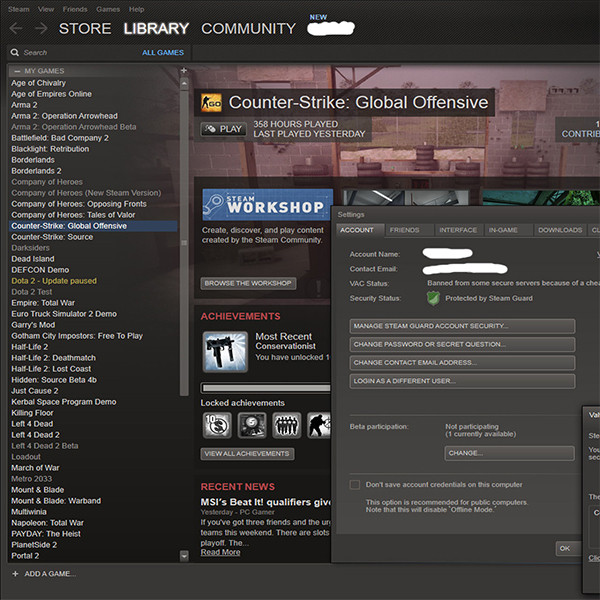Click Login as a Different User button
This screenshot has width=600, height=600.
pyautogui.click(x=462, y=381)
